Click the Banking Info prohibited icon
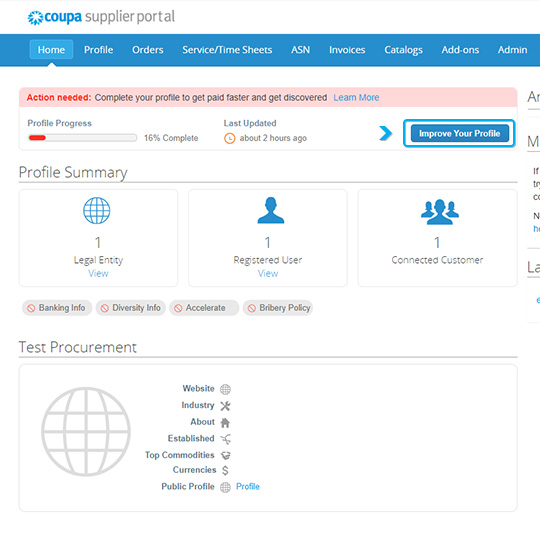This screenshot has height=540, width=540. coord(31,308)
